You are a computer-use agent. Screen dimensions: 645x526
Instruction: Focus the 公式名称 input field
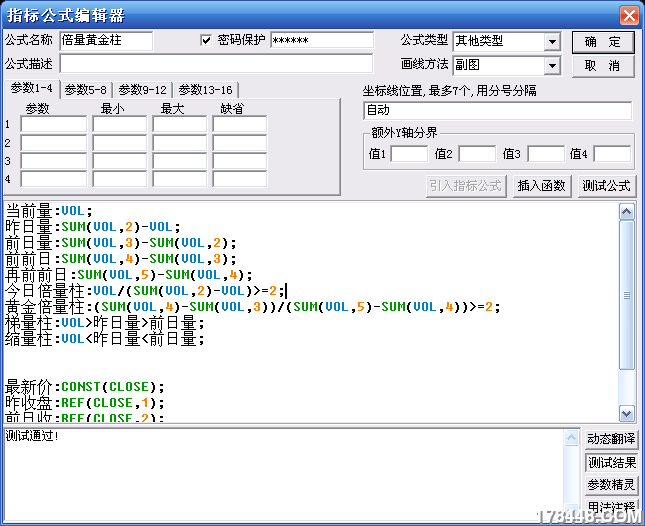pyautogui.click(x=106, y=41)
